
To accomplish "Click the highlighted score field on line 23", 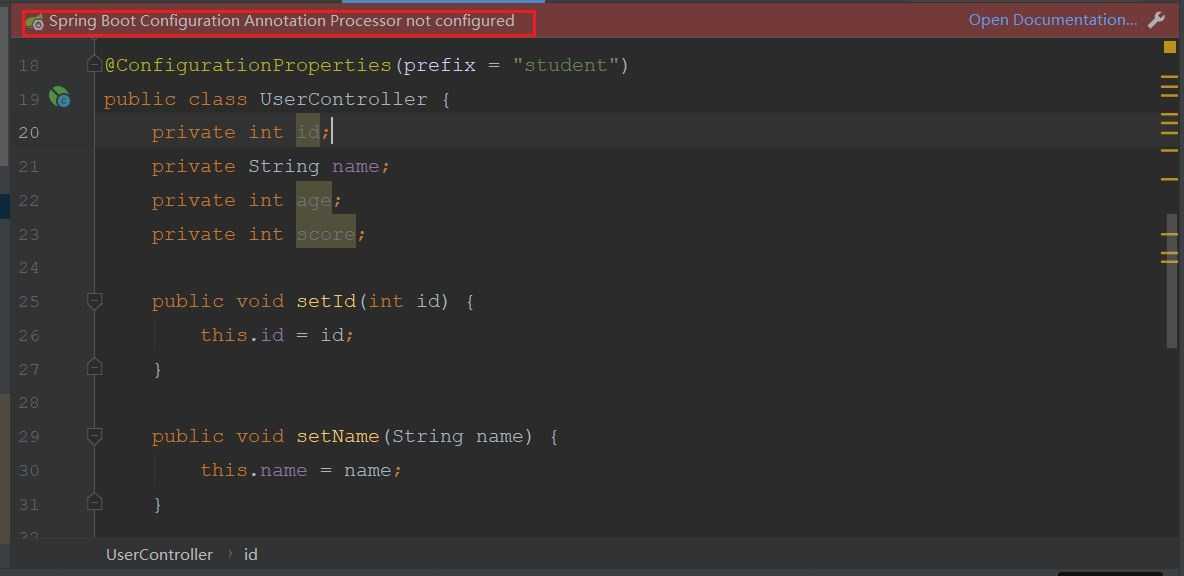I will click(x=325, y=234).
